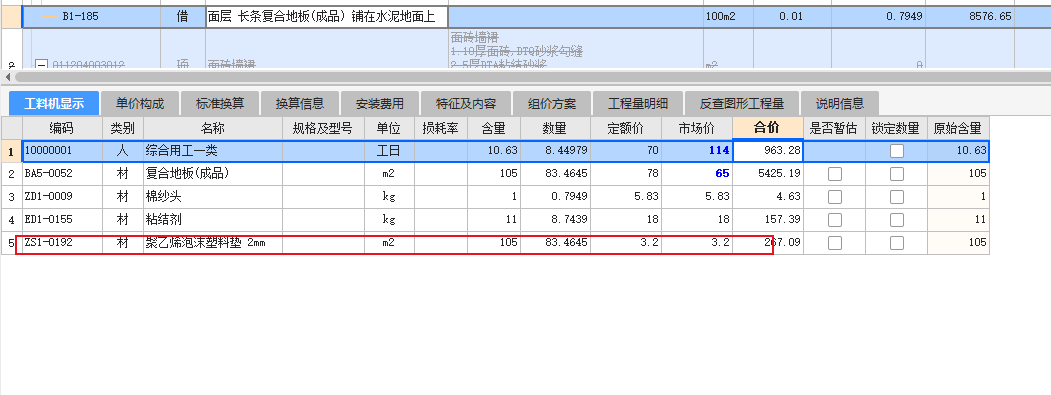Enable 锁定数量 for 棉纱头
The image size is (1051, 395).
tap(897, 197)
